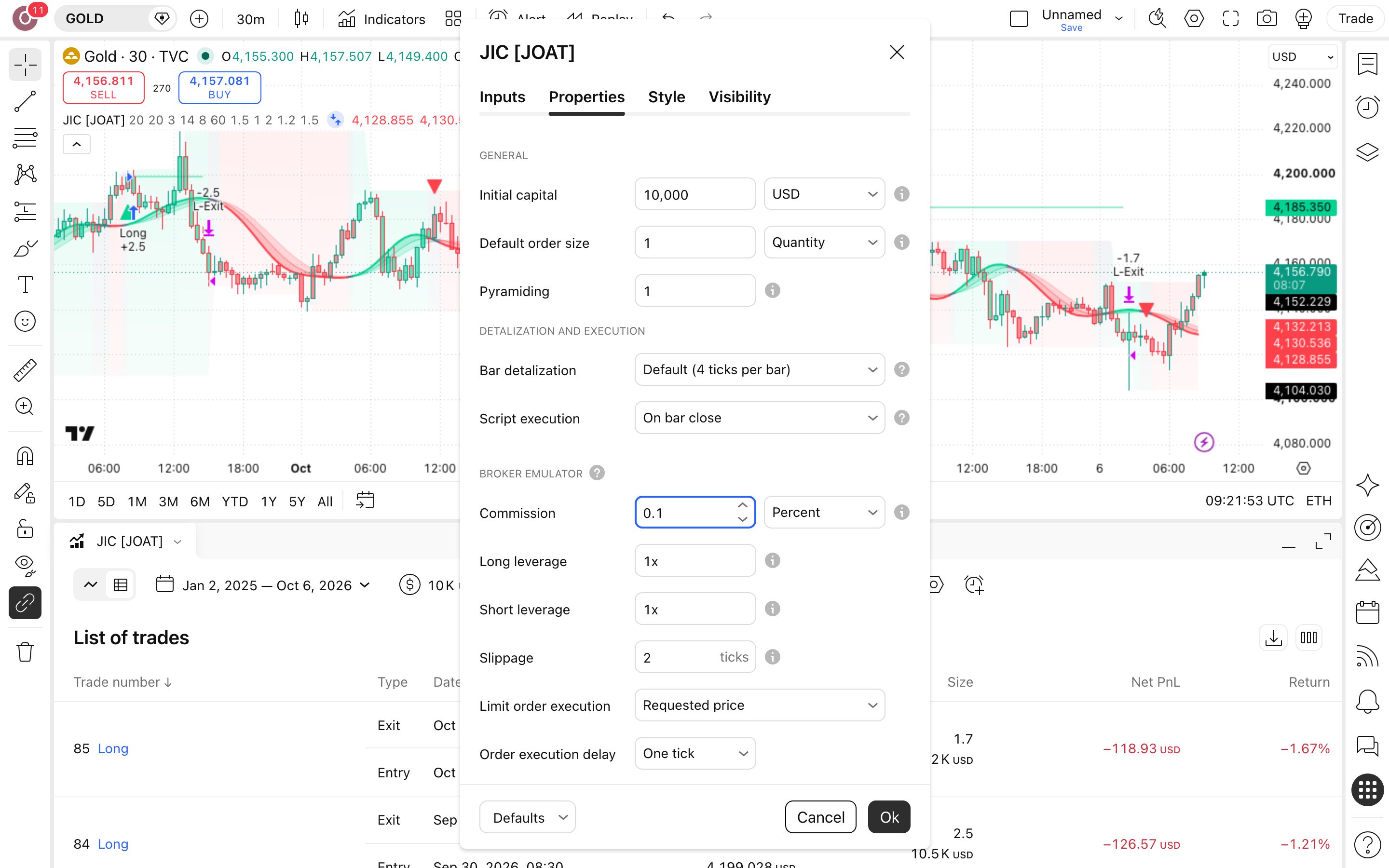This screenshot has height=868, width=1389.
Task: Select the ruler measure tool
Action: [25, 370]
